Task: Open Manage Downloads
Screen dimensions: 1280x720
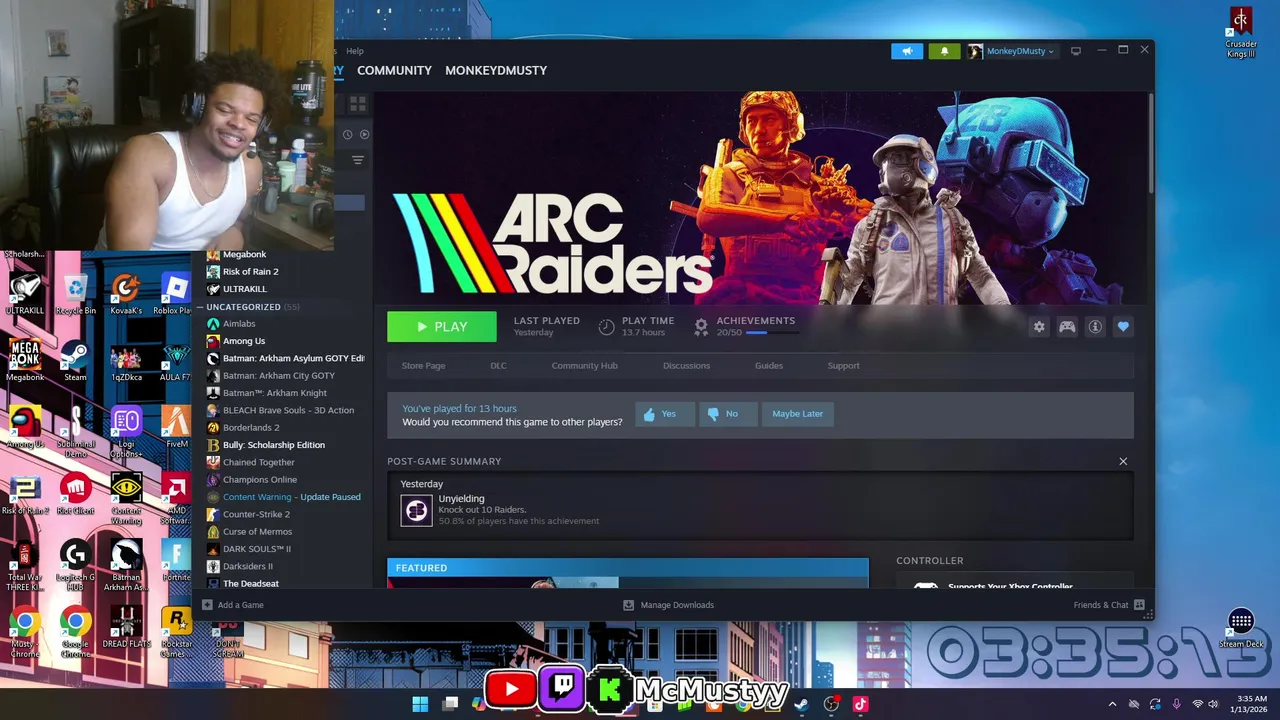Action: [x=668, y=605]
